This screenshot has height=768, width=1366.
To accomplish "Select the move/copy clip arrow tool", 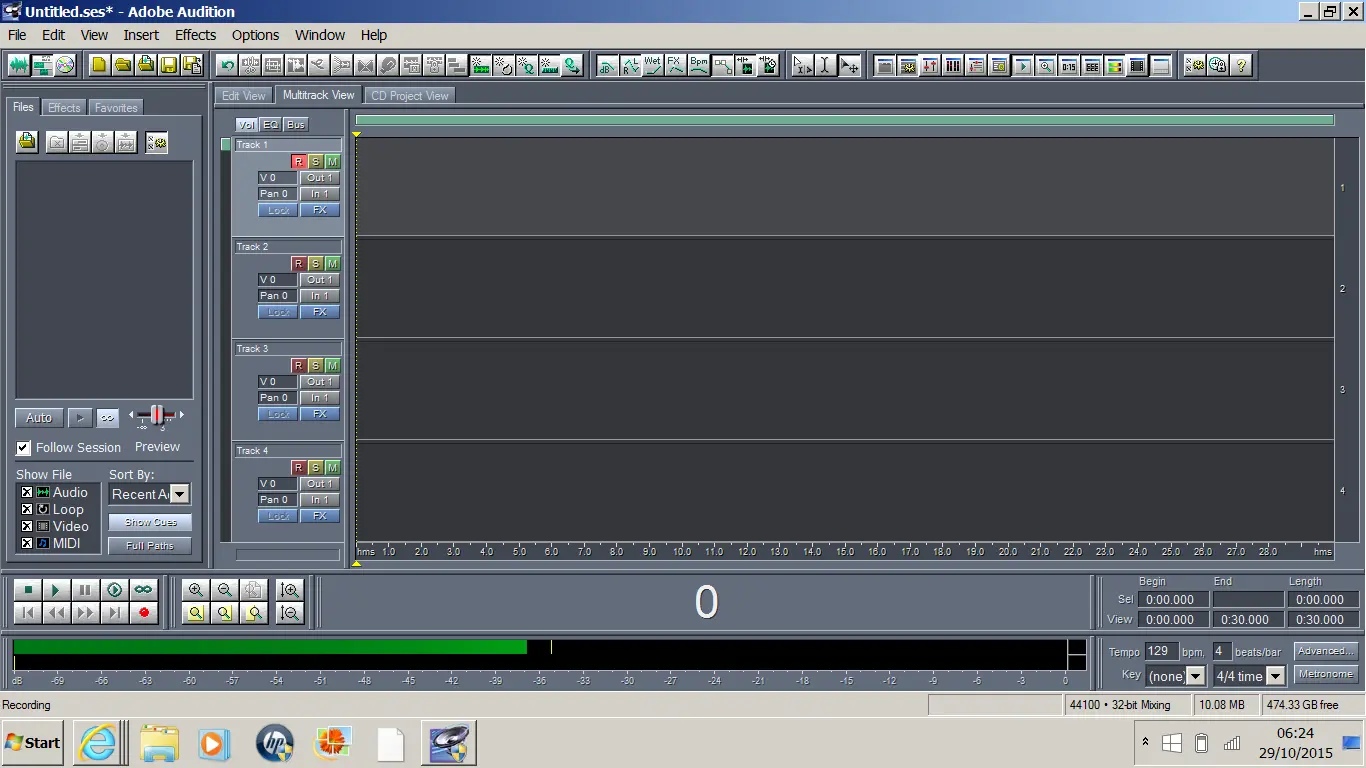I will [849, 66].
